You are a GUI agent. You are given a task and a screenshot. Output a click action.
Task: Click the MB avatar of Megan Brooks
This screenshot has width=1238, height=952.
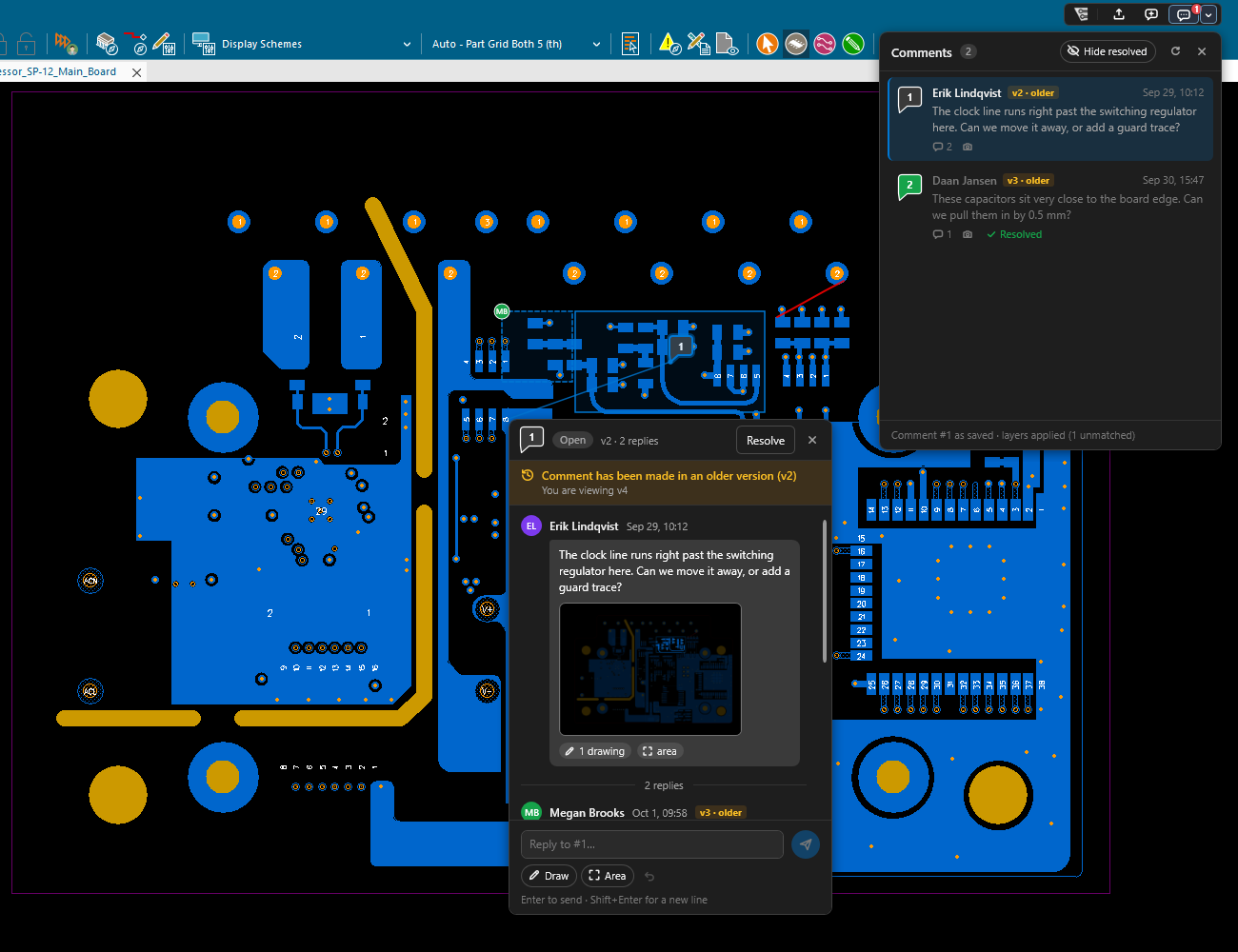[531, 812]
